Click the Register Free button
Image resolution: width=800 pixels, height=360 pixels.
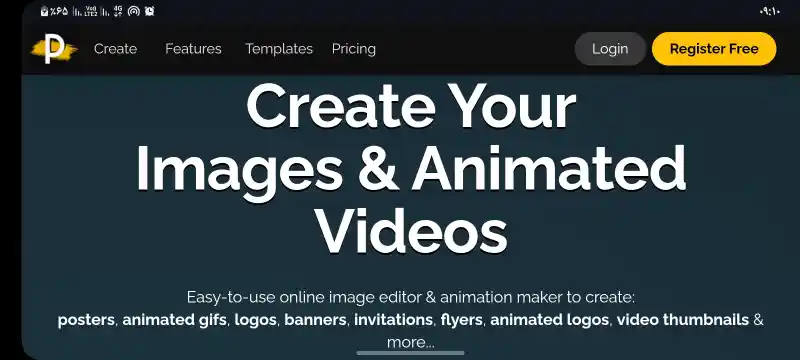coord(714,49)
